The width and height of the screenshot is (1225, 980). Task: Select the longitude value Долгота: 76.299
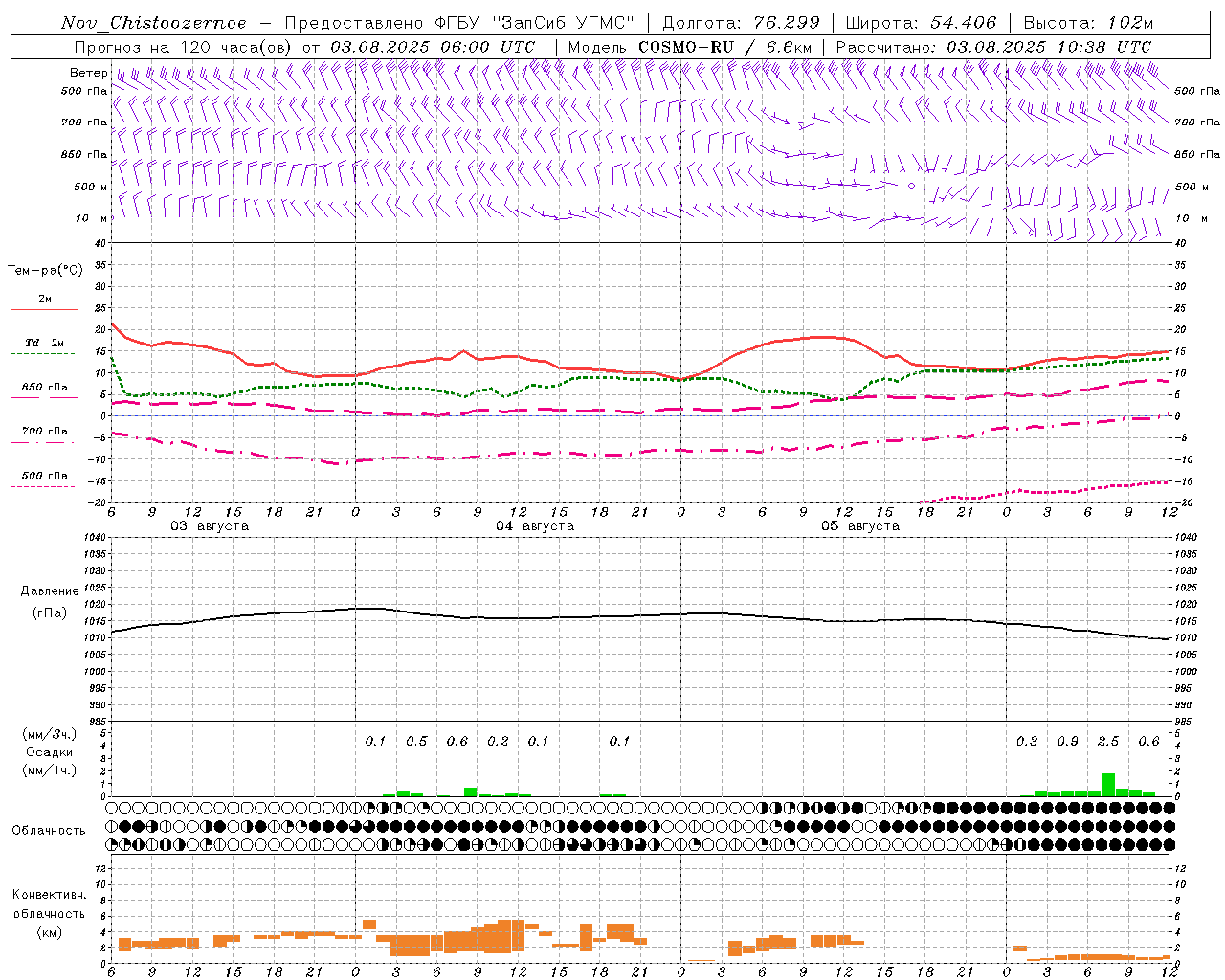click(x=741, y=23)
